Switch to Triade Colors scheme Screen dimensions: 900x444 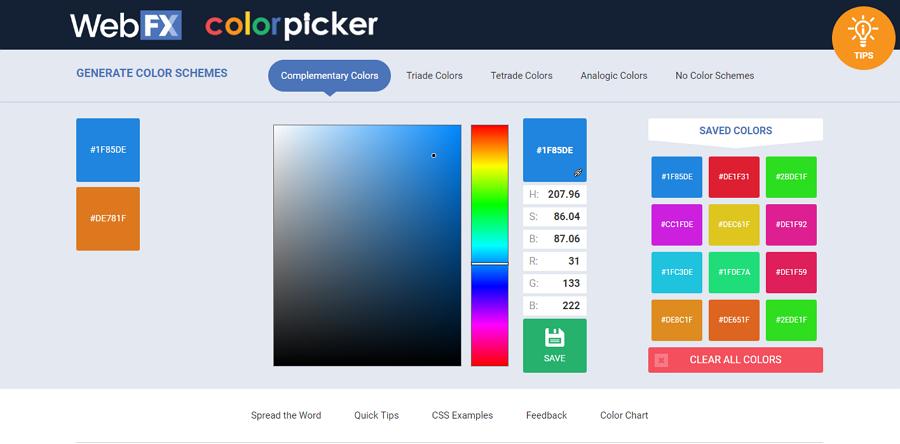[435, 76]
